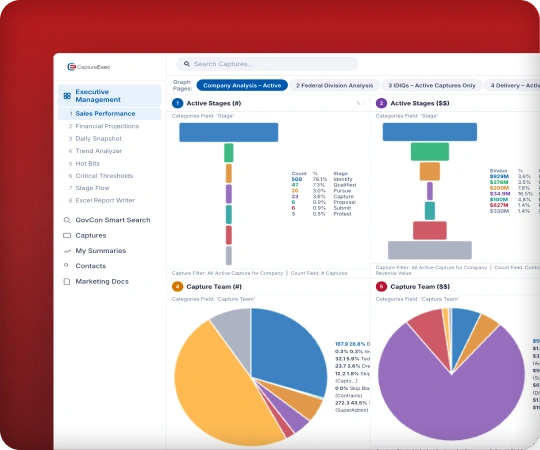Viewport: 540px width, 450px height.
Task: Click the search magnifier icon
Action: pyautogui.click(x=187, y=64)
